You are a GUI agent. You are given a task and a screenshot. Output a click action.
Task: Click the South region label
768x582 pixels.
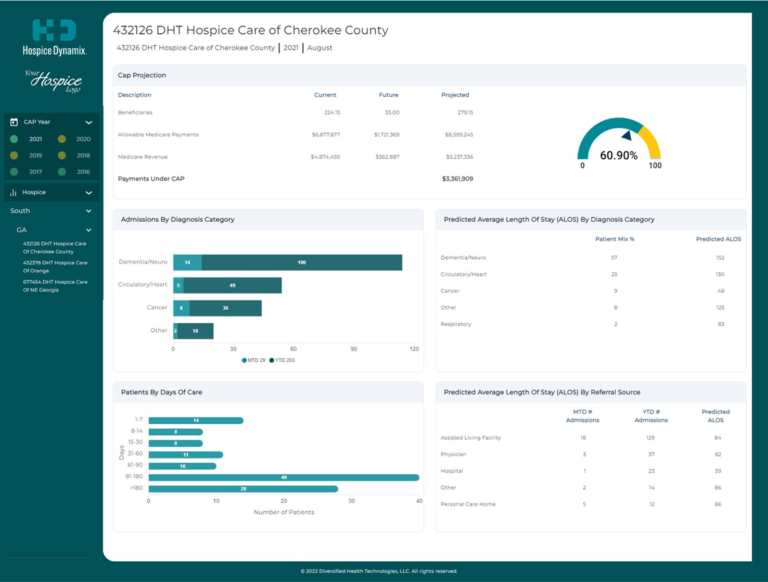(x=20, y=211)
